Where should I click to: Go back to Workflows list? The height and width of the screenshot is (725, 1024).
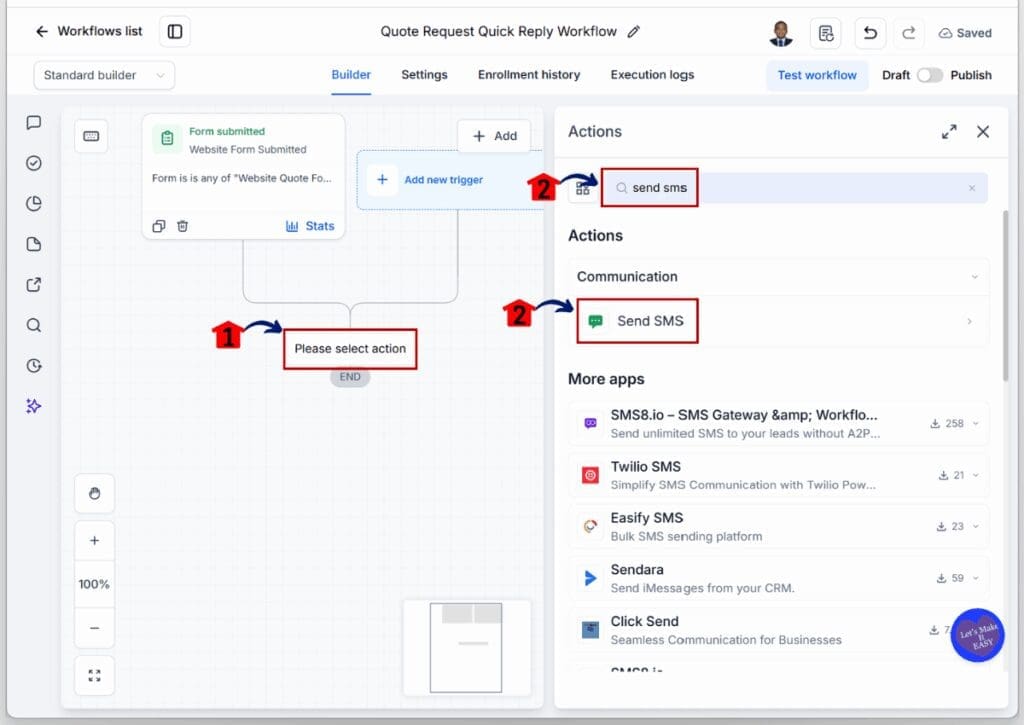[88, 31]
